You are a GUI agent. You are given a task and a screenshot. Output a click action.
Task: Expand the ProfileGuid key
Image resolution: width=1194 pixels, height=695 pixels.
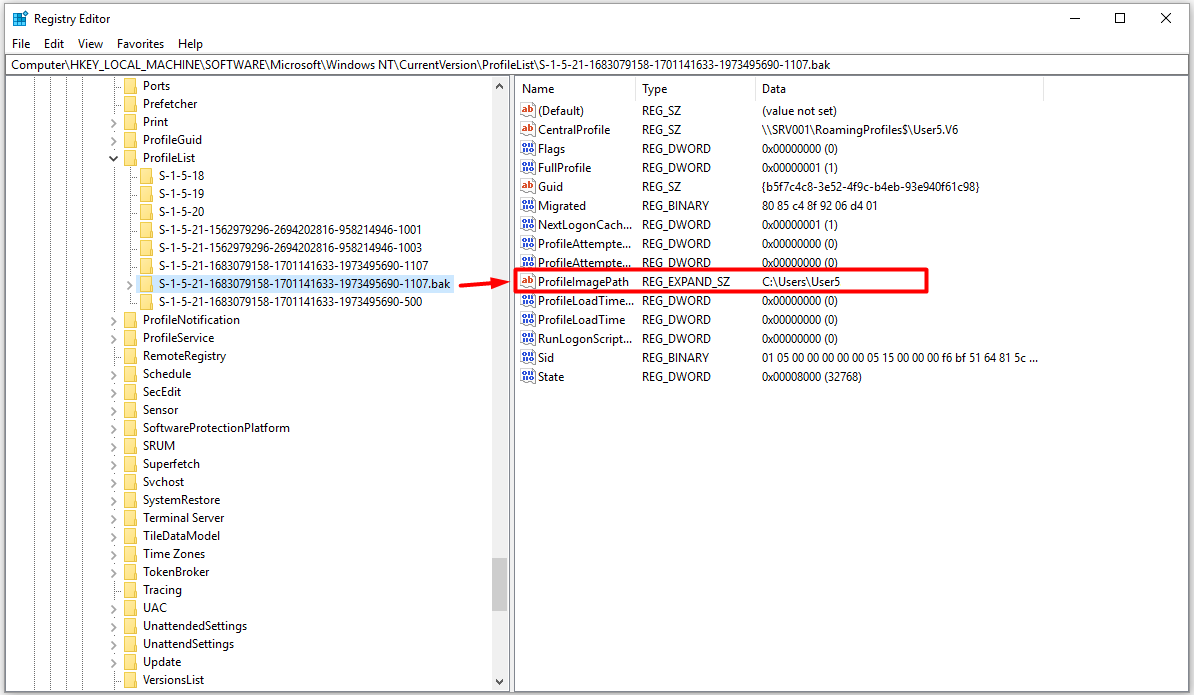(x=113, y=140)
